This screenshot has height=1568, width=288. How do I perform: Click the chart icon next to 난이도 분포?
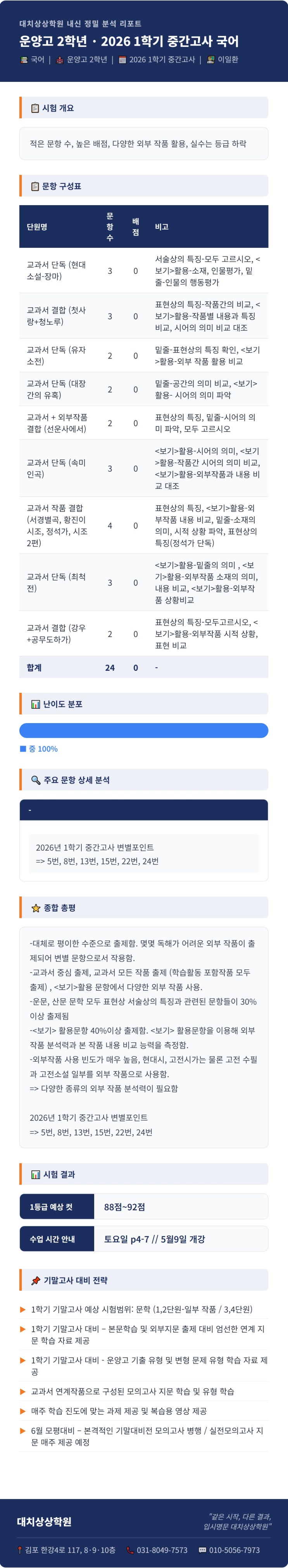36,704
